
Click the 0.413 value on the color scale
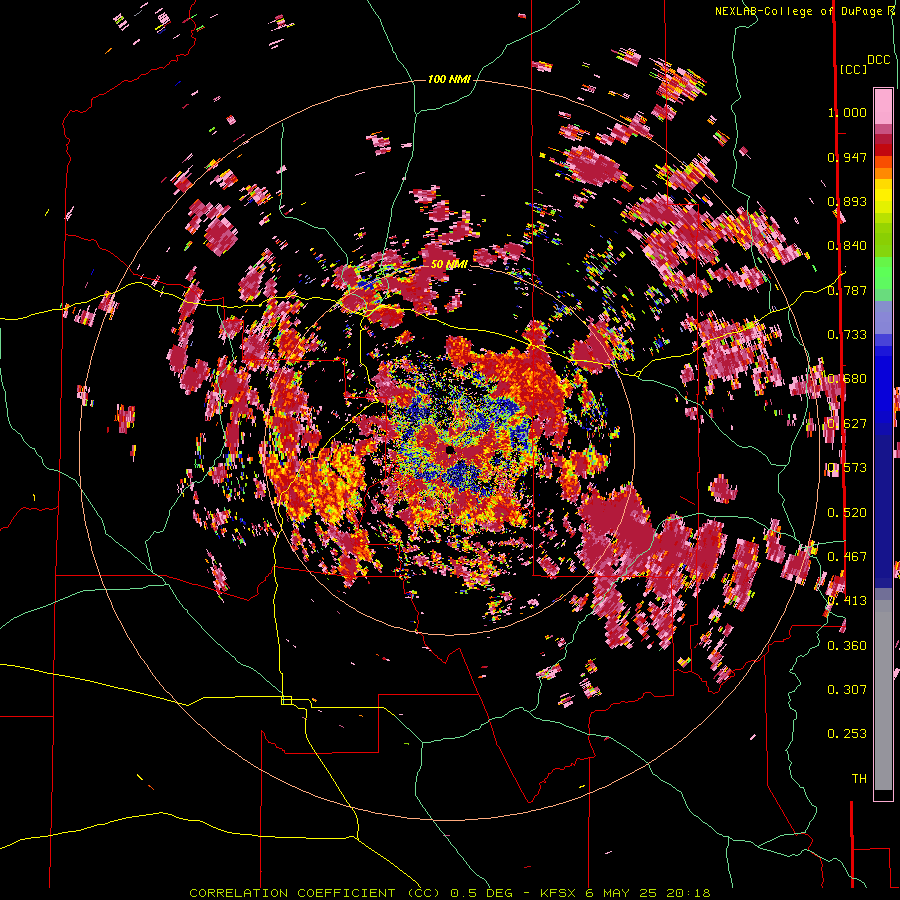847,601
